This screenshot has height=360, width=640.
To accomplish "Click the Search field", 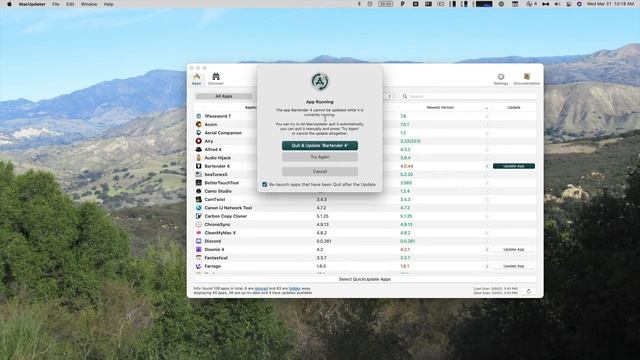I will (469, 96).
